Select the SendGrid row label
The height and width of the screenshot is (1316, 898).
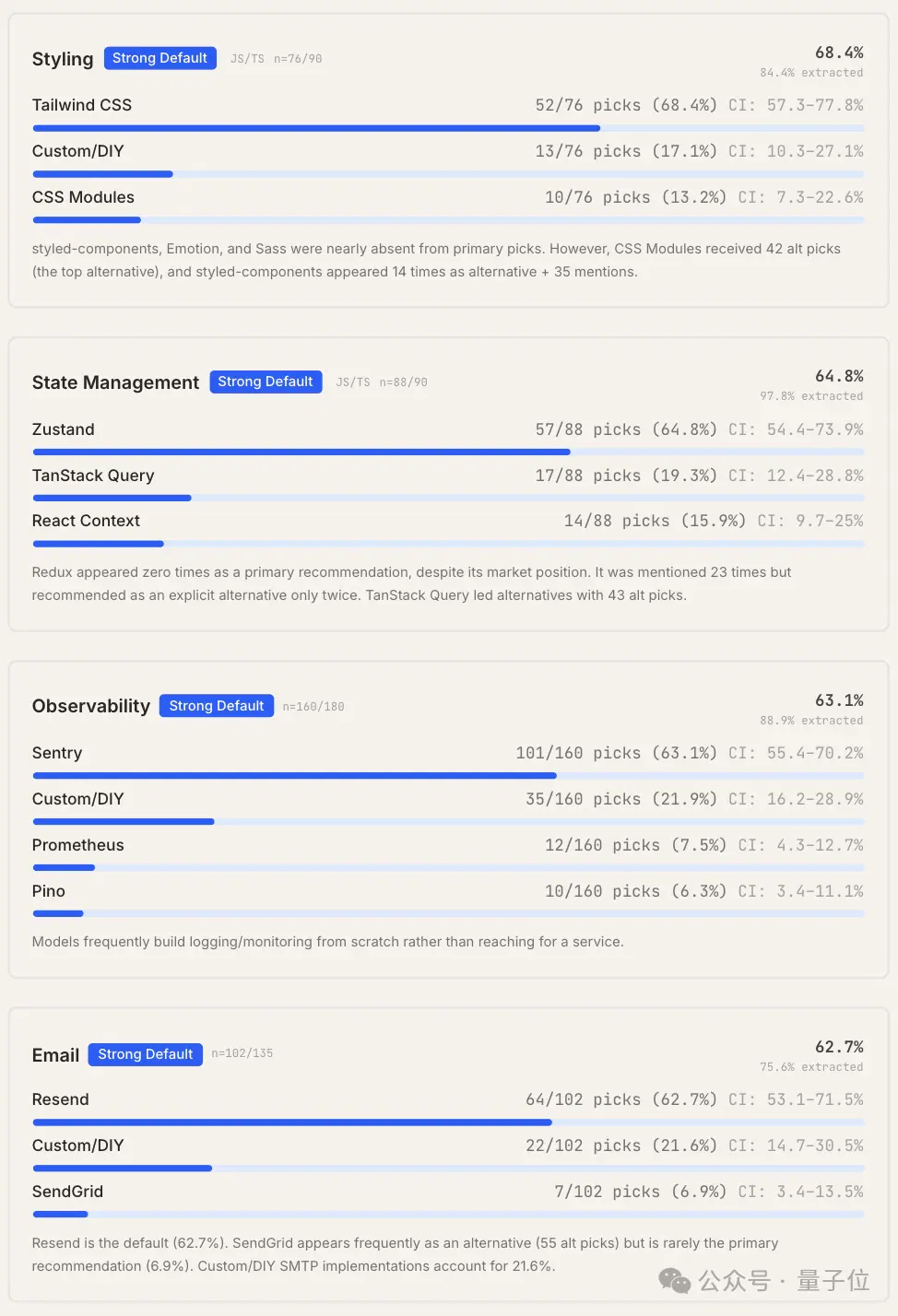click(x=67, y=1192)
